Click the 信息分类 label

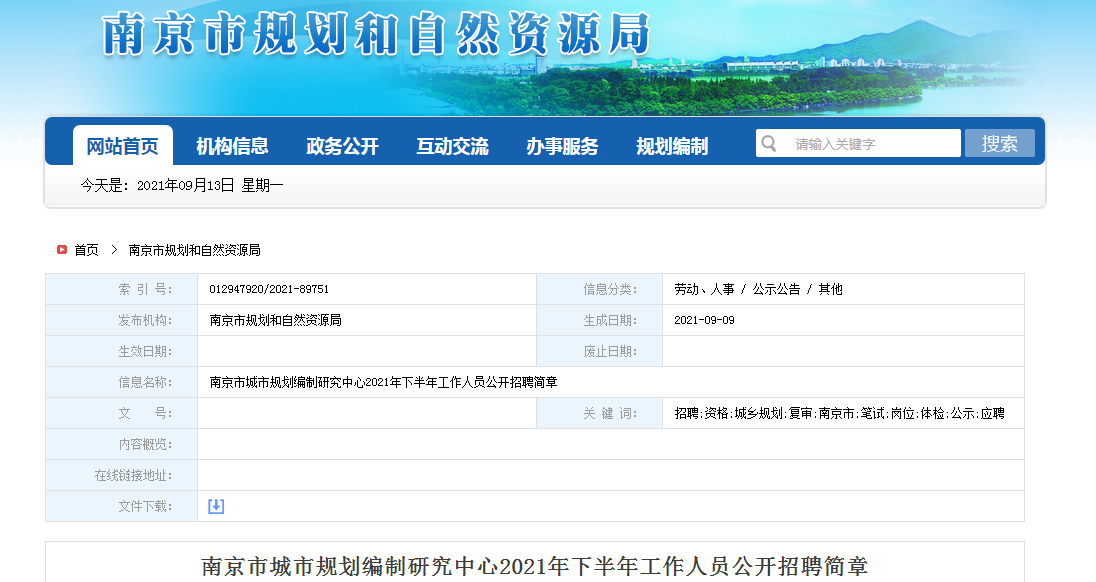click(610, 289)
